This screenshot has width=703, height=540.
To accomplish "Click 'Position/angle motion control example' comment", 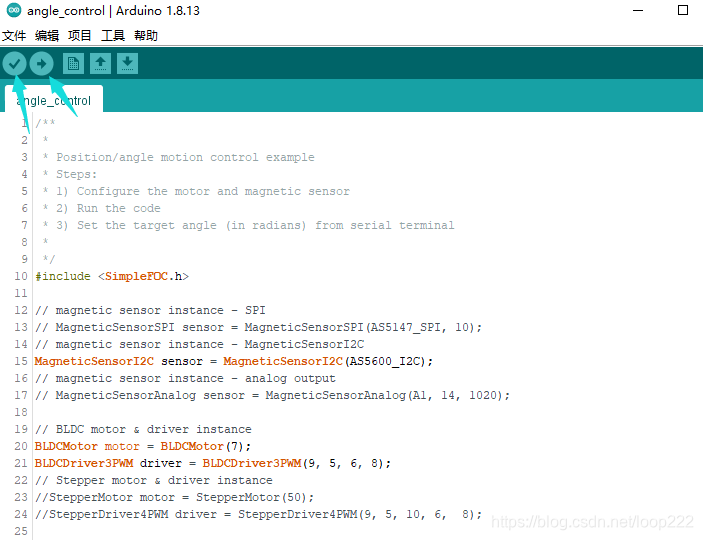I will [x=185, y=157].
